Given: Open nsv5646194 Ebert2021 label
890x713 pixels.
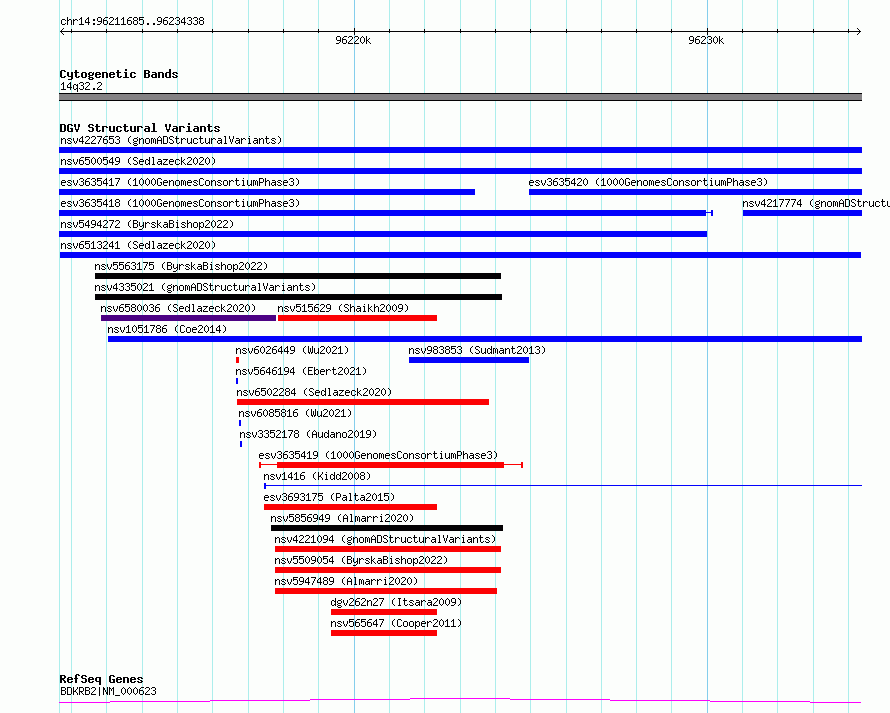Looking at the screenshot, I should click(x=301, y=371).
